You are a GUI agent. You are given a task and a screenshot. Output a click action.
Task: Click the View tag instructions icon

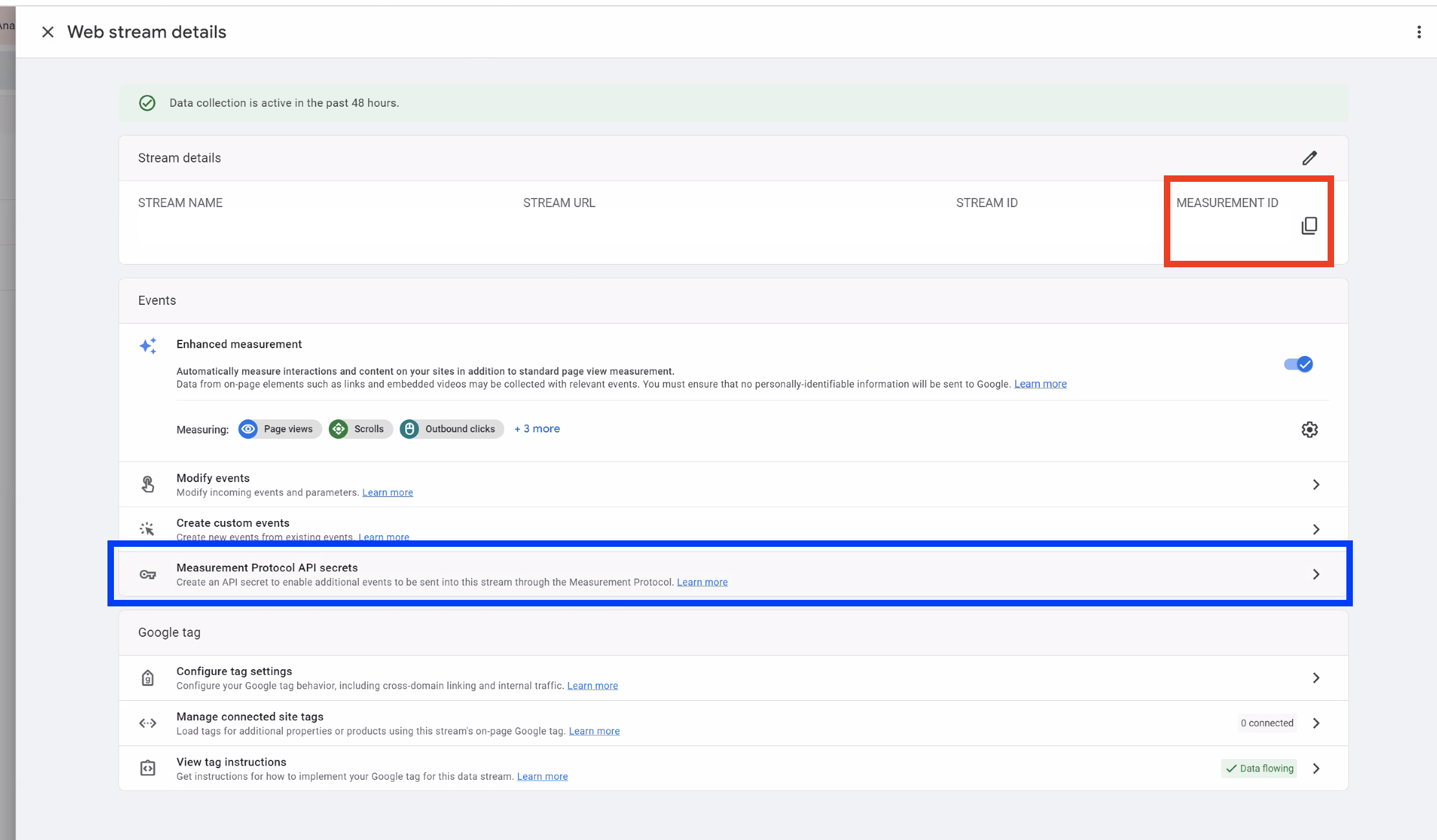(148, 769)
